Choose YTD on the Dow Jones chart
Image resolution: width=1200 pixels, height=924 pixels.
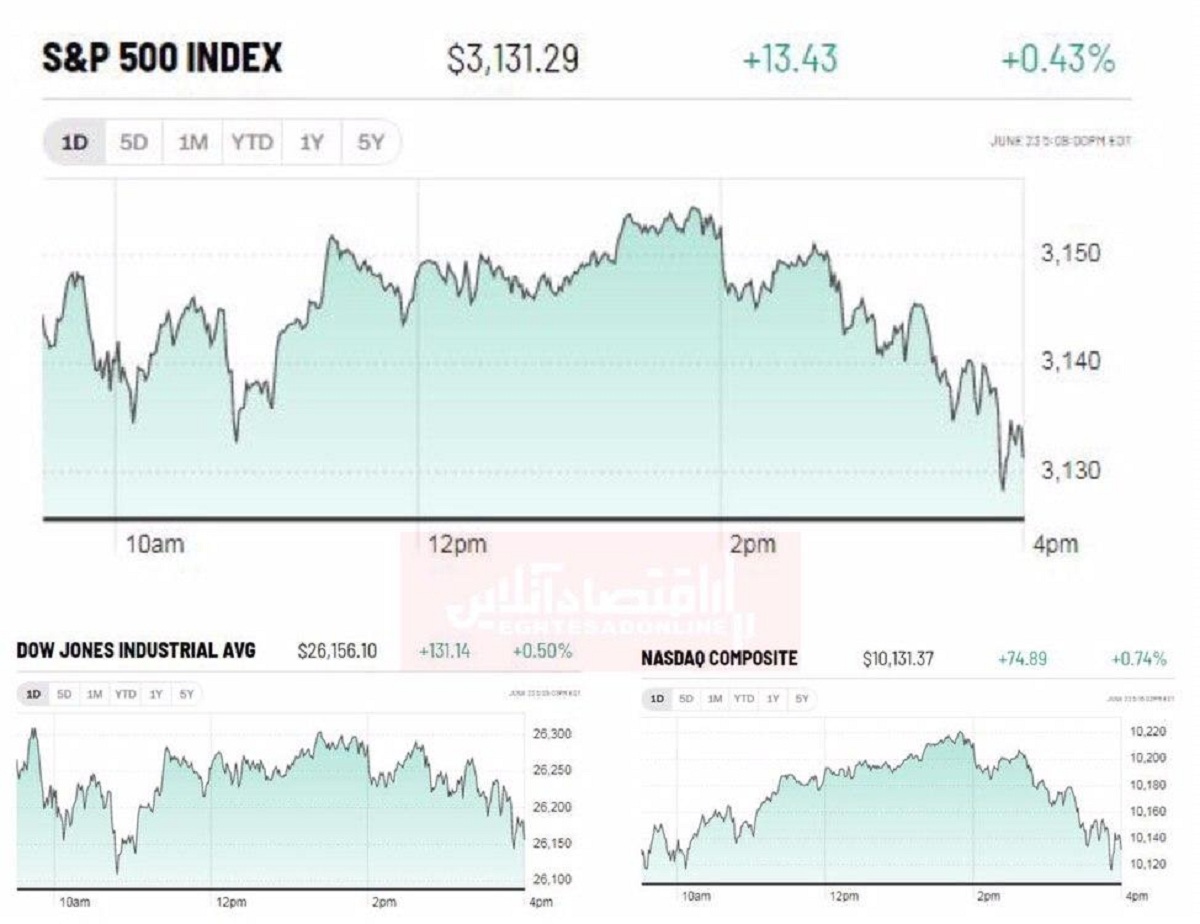[125, 693]
